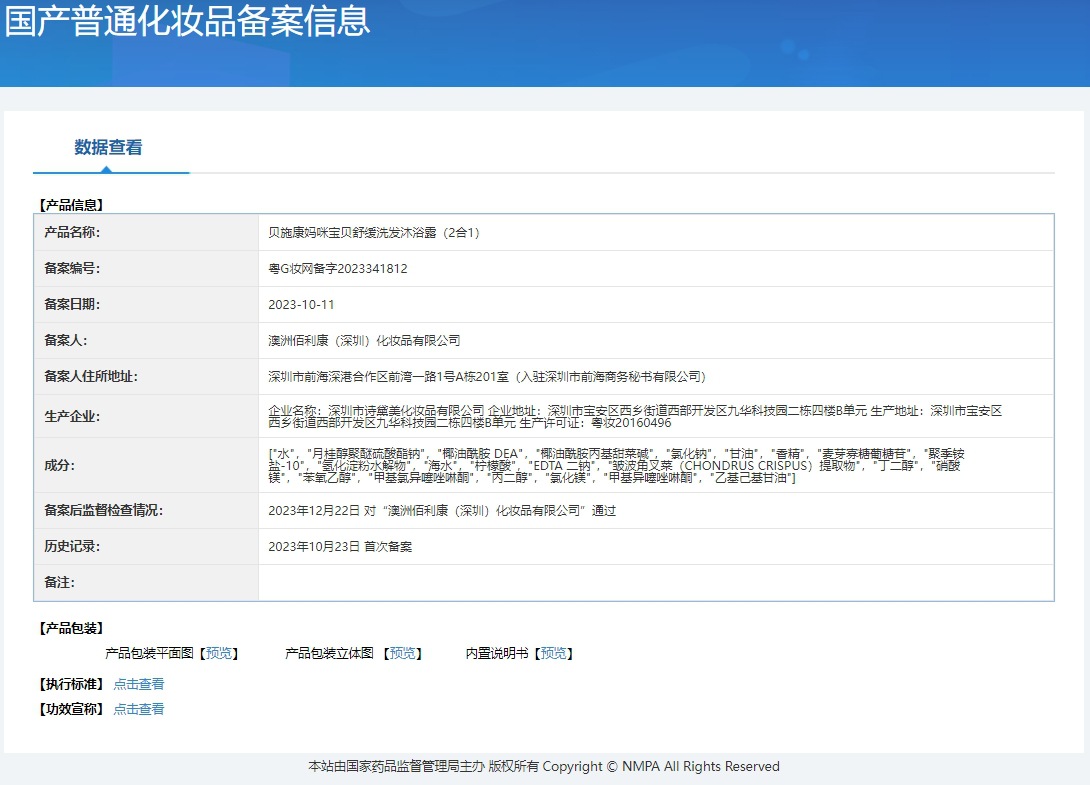The height and width of the screenshot is (785, 1090).
Task: Click the 生产企业 label
Action: pyautogui.click(x=72, y=416)
